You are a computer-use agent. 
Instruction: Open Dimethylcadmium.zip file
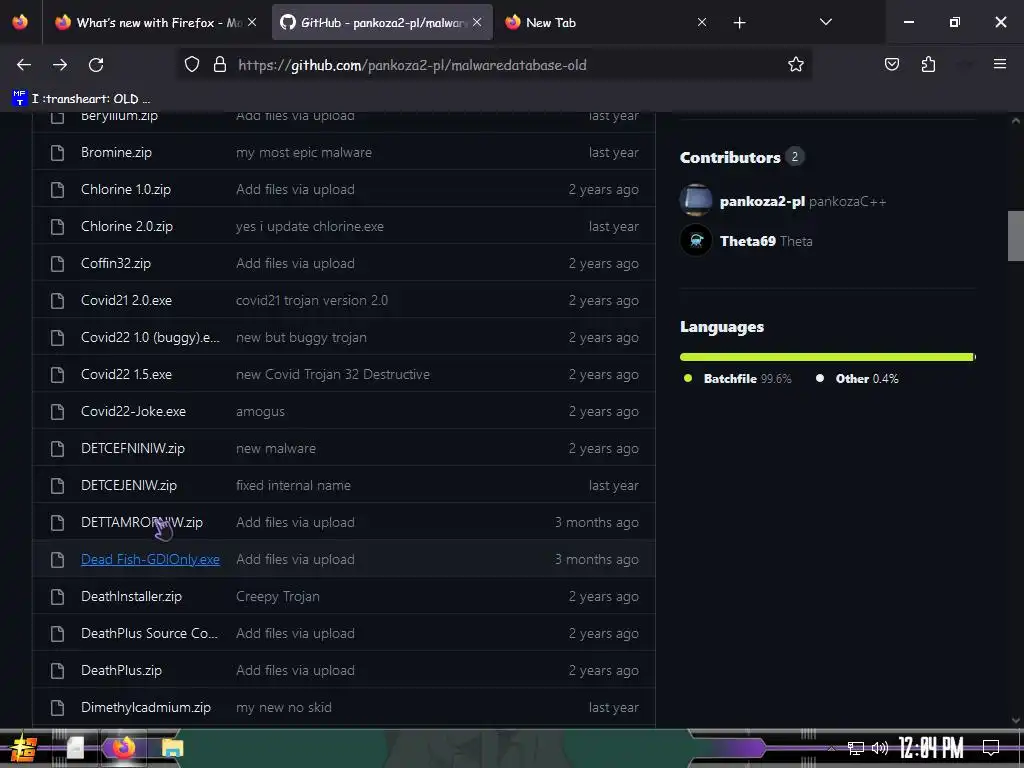pos(146,707)
